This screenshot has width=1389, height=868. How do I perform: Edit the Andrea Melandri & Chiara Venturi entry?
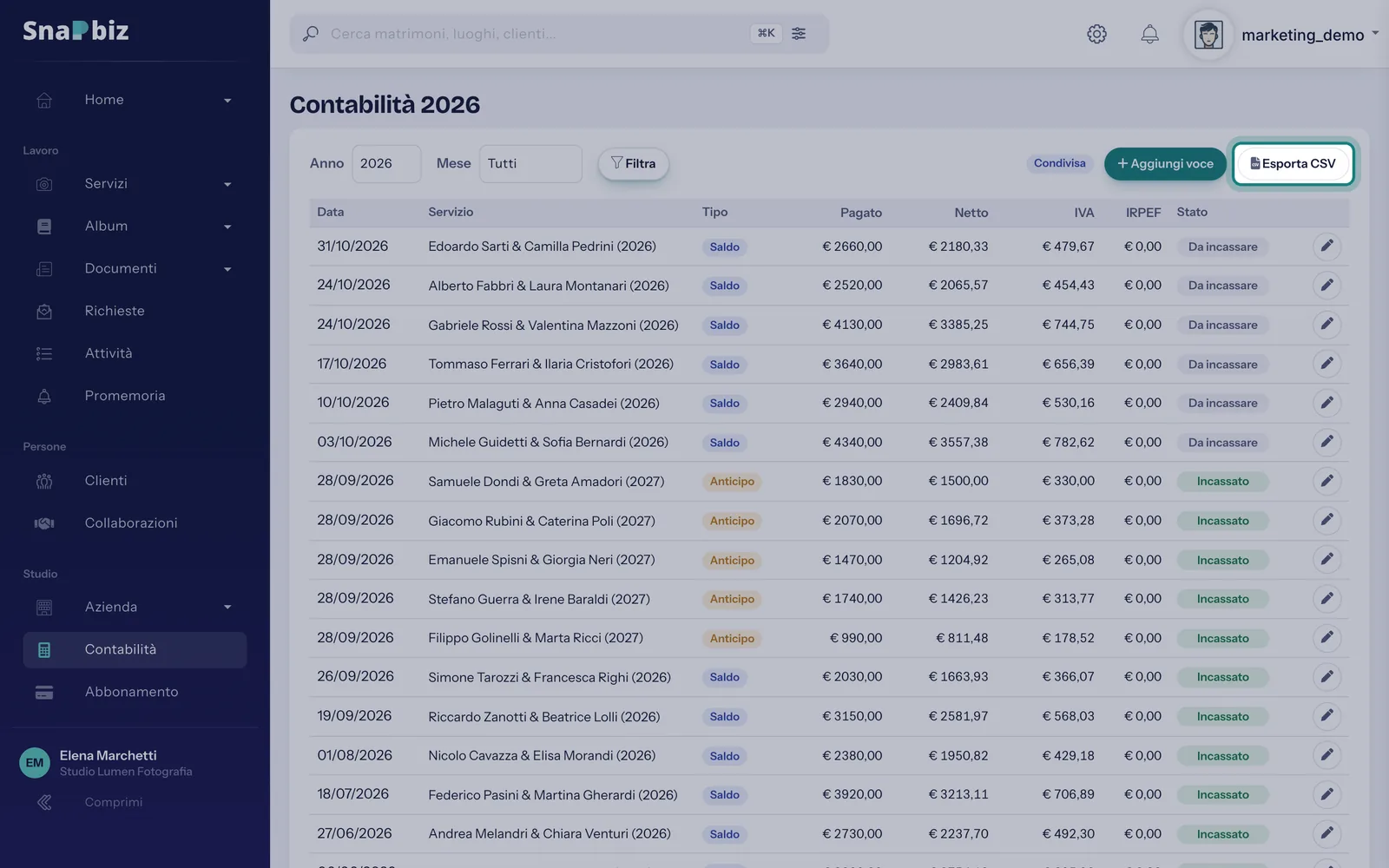tap(1326, 833)
